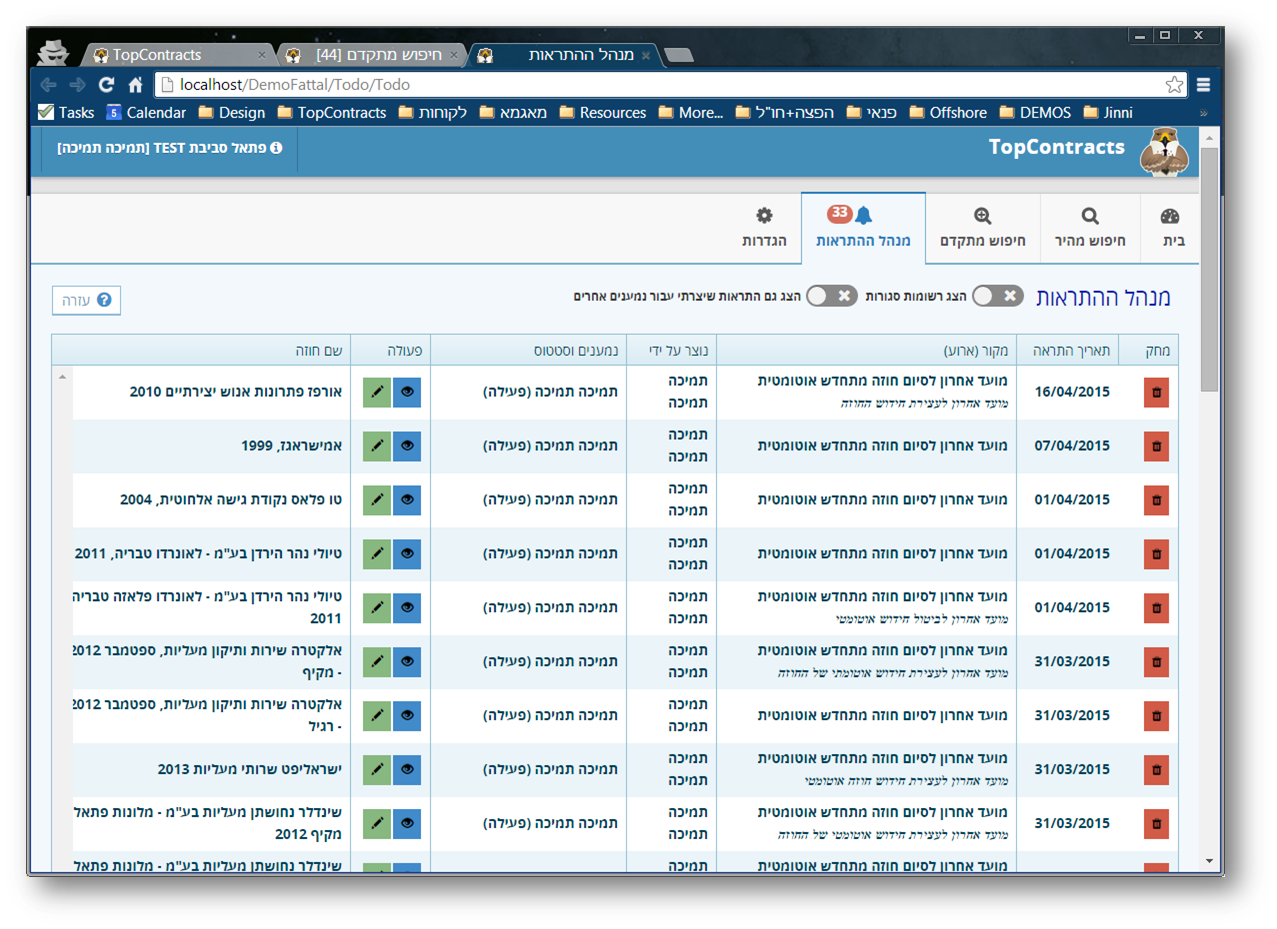
Task: Click contract name אמישראגז, 1999
Action: [292, 446]
